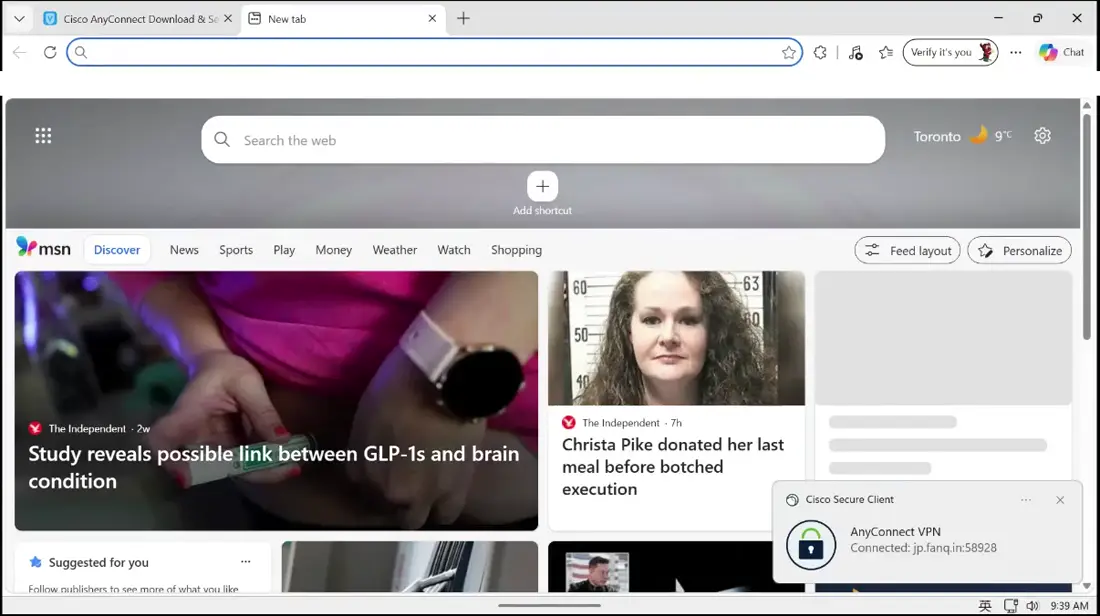
Task: Open Toronto weather widget
Action: coord(962,135)
